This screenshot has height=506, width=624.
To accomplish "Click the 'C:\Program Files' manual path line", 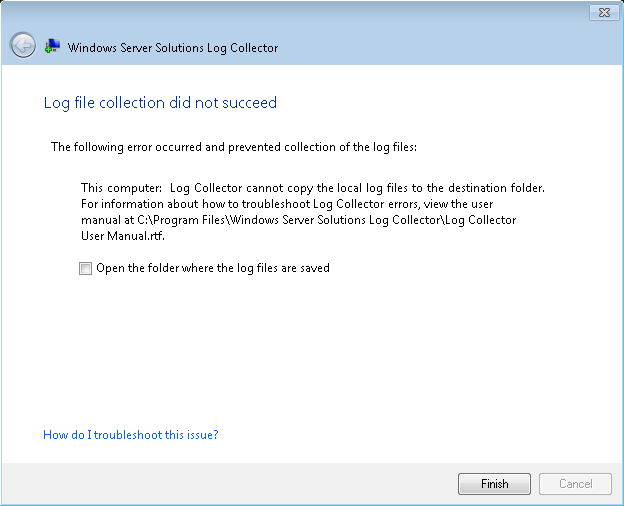I will tap(298, 220).
